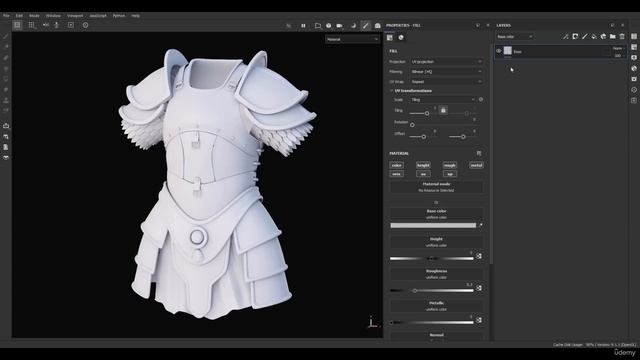Open the File menu
Screen dimensions: 640x360
[x=6, y=16]
